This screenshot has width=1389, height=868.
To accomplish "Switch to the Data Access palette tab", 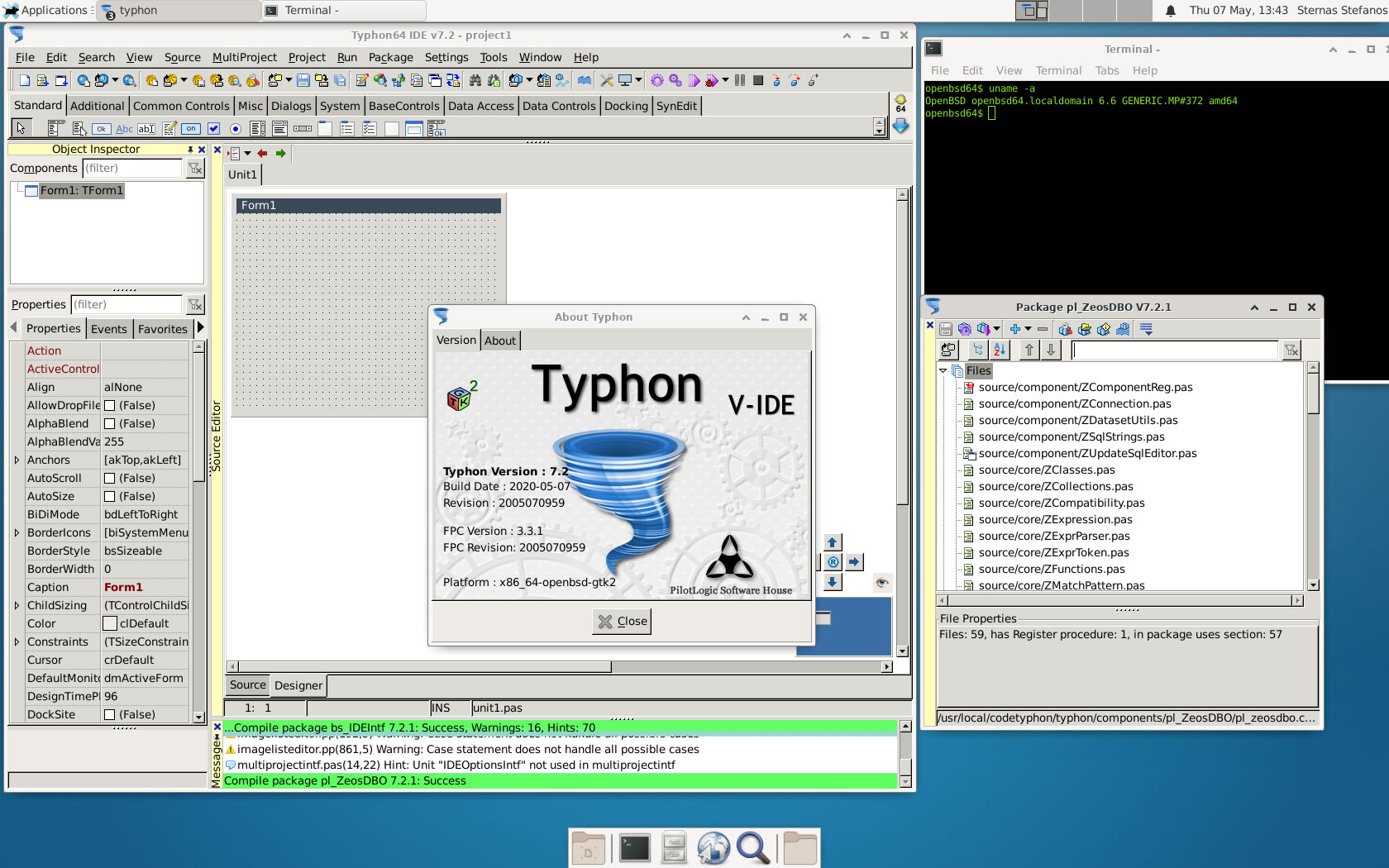I will (480, 106).
